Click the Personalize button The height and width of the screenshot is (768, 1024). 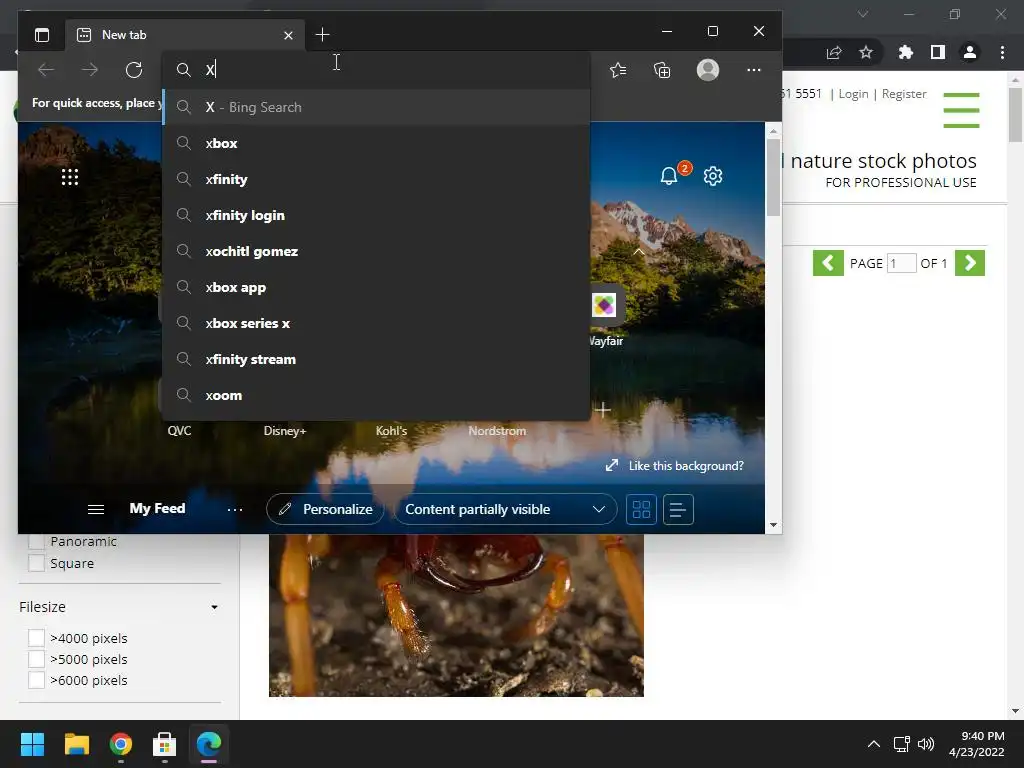tap(325, 509)
